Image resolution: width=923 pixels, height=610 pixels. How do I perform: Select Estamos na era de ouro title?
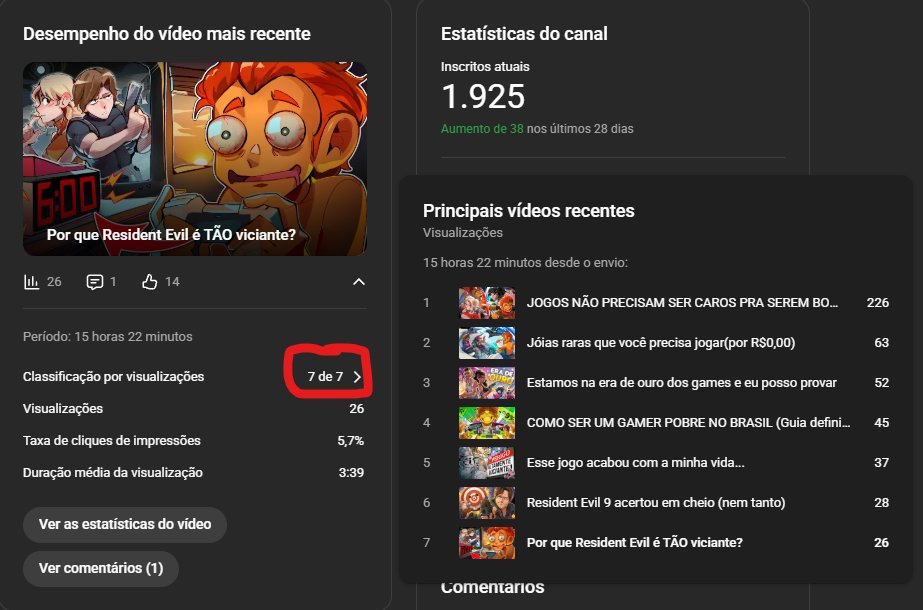(x=682, y=383)
